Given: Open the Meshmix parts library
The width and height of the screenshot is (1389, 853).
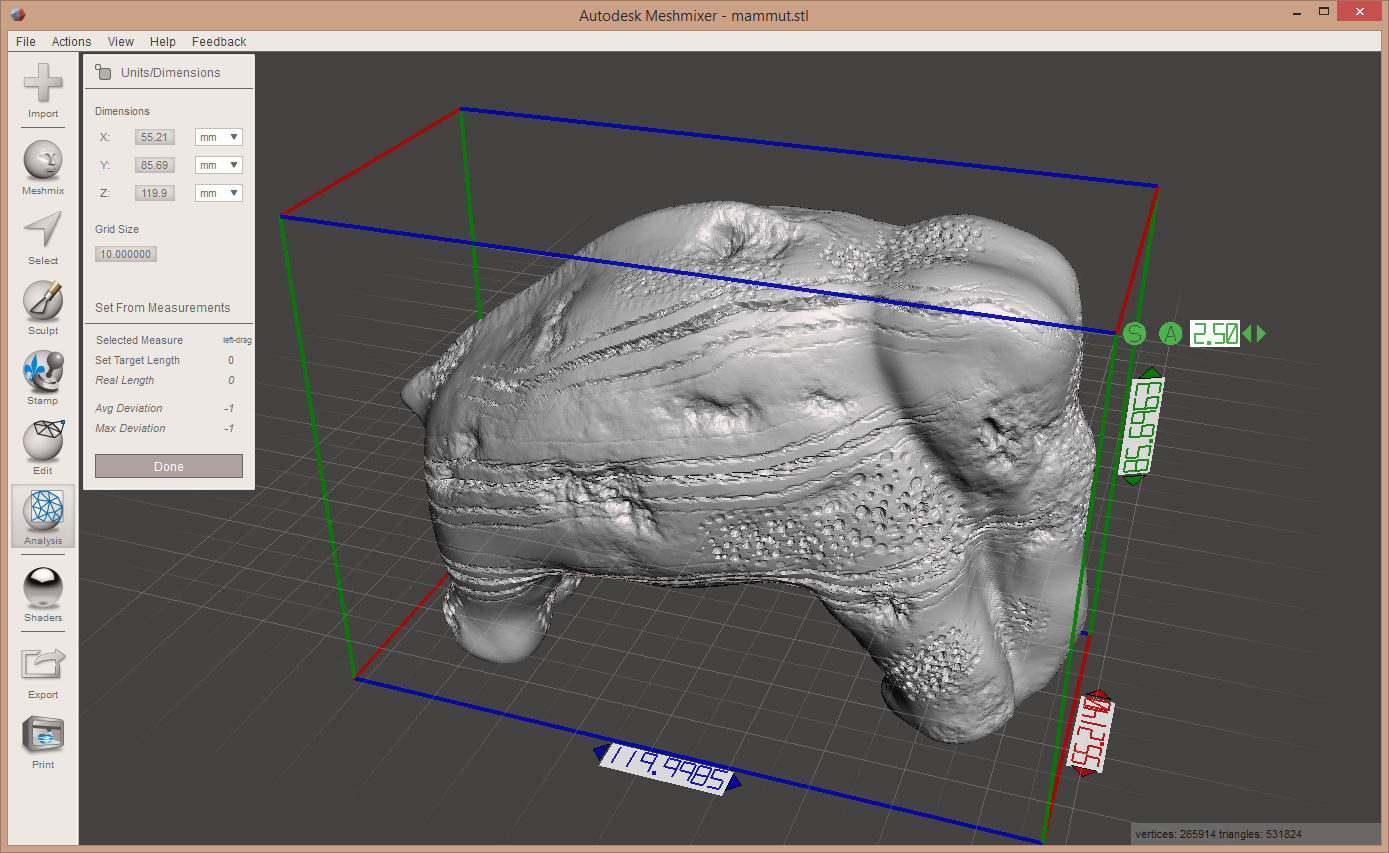Looking at the screenshot, I should coord(43,161).
